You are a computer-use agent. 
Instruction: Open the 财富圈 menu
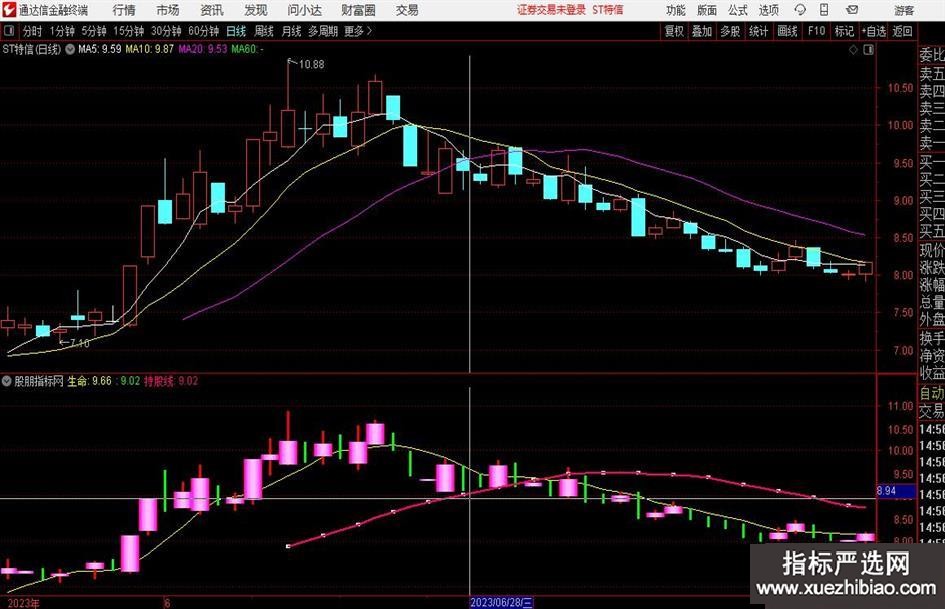[358, 10]
